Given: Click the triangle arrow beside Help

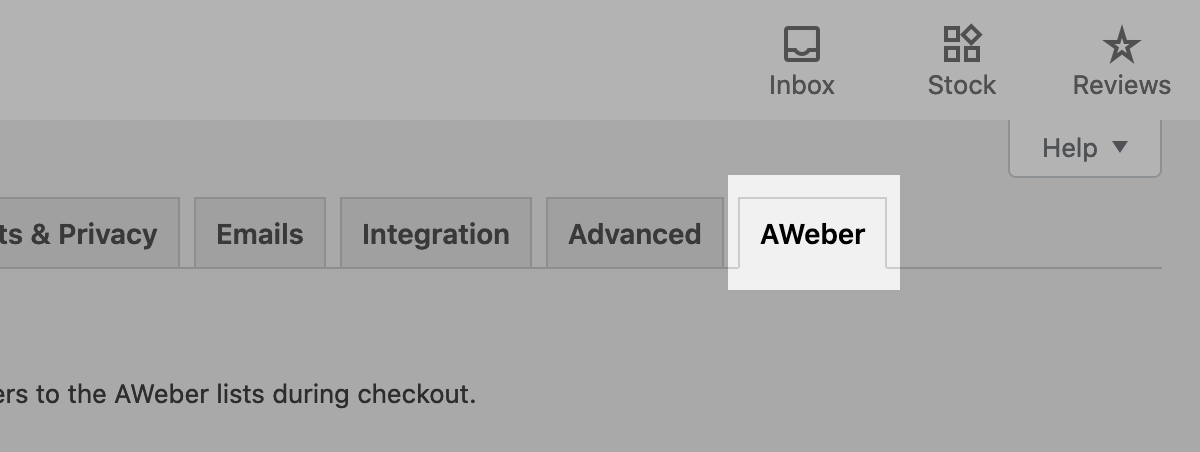Looking at the screenshot, I should 1120,148.
